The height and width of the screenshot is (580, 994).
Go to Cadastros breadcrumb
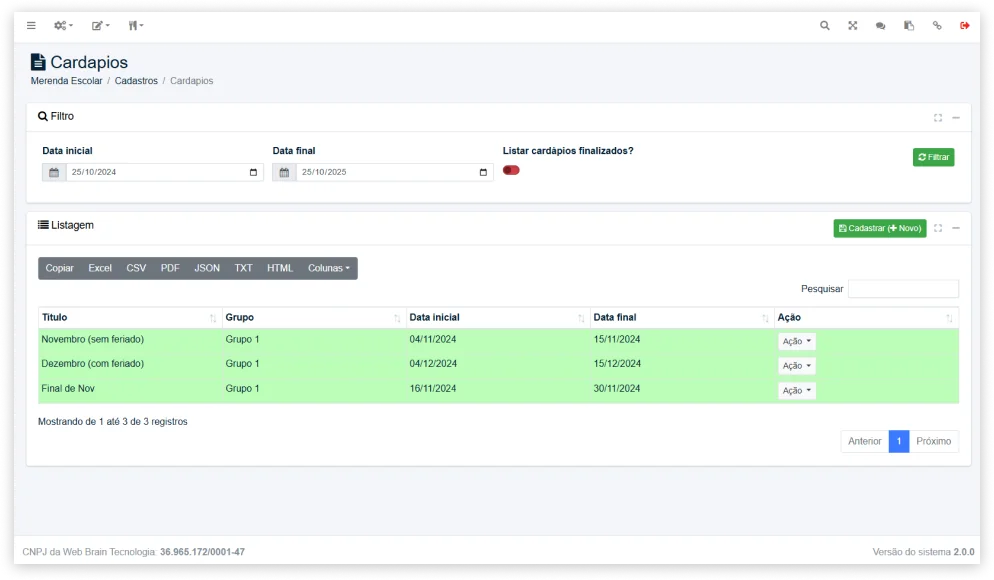[x=136, y=81]
